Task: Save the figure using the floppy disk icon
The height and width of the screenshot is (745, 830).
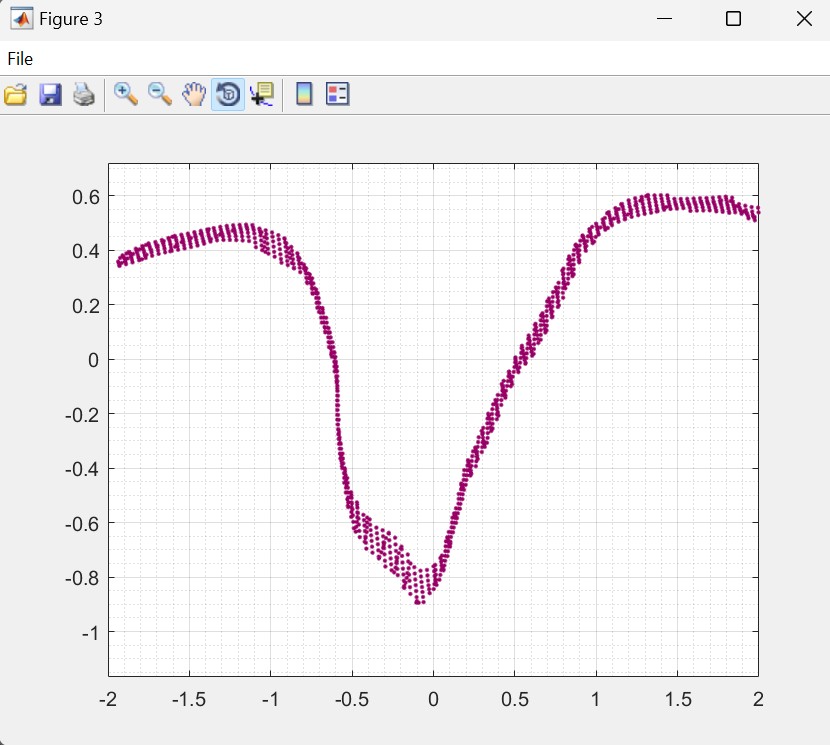Action: 50,95
